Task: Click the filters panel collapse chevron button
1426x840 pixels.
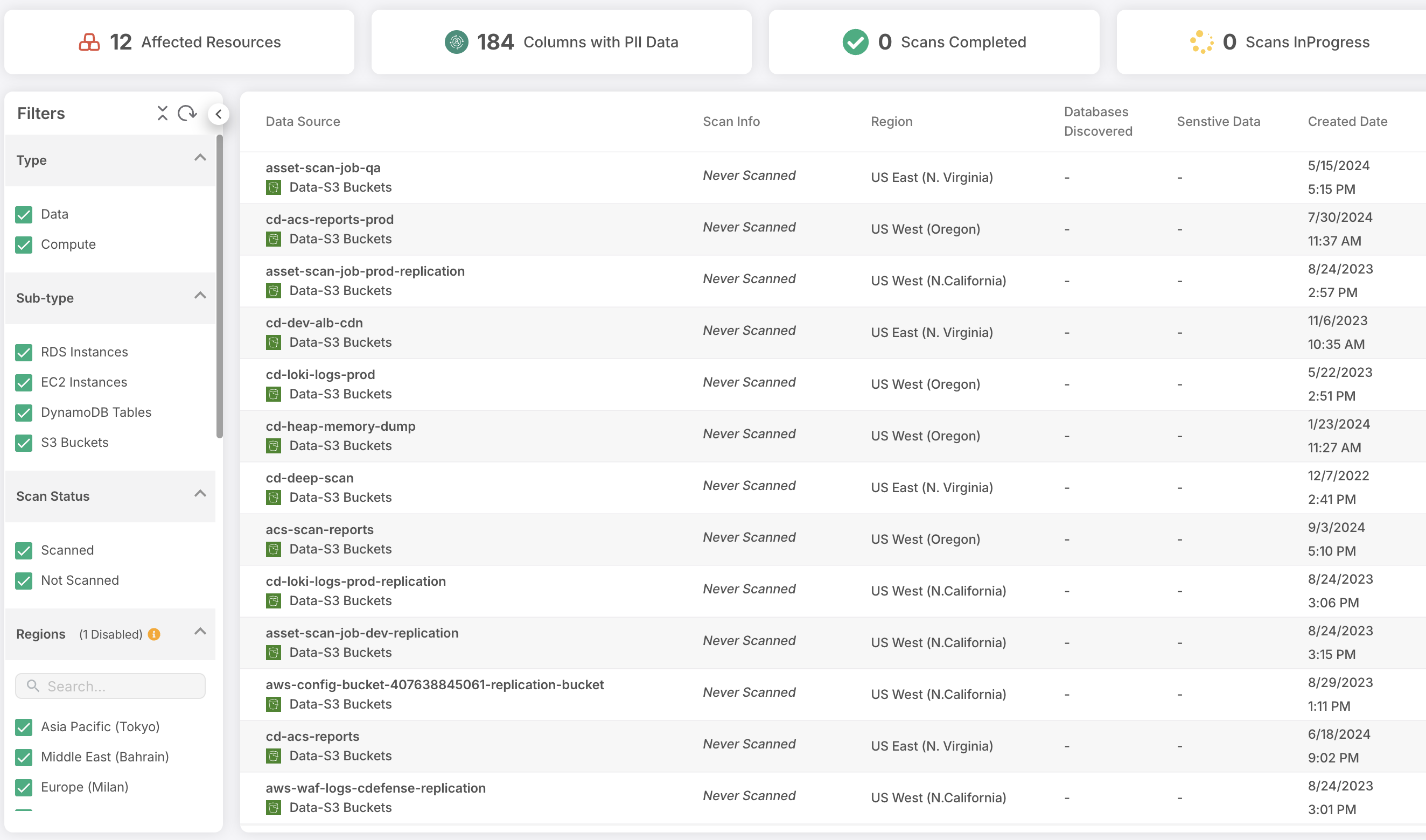Action: coord(219,114)
